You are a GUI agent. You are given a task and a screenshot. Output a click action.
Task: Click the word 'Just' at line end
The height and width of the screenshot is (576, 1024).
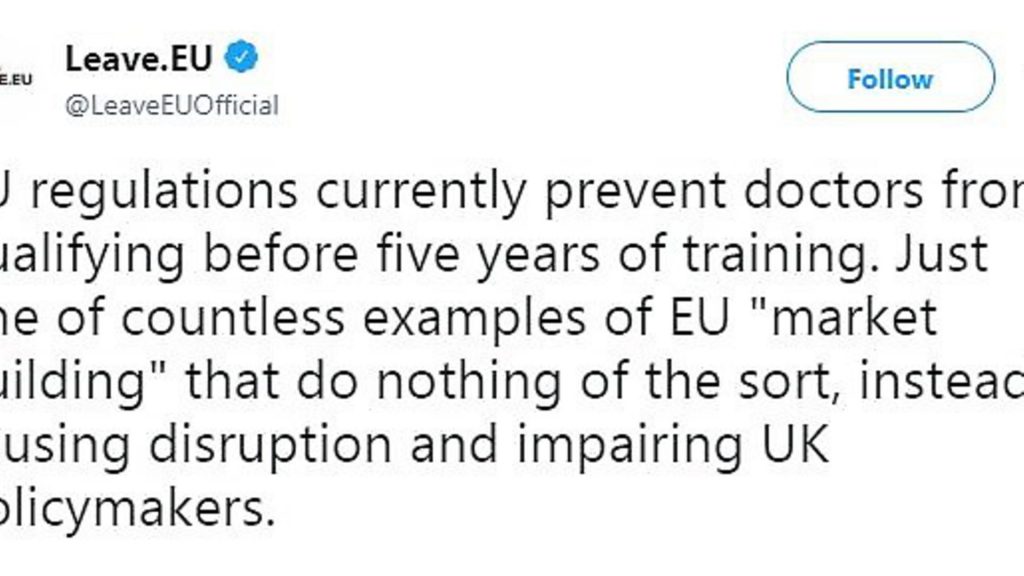tap(941, 254)
